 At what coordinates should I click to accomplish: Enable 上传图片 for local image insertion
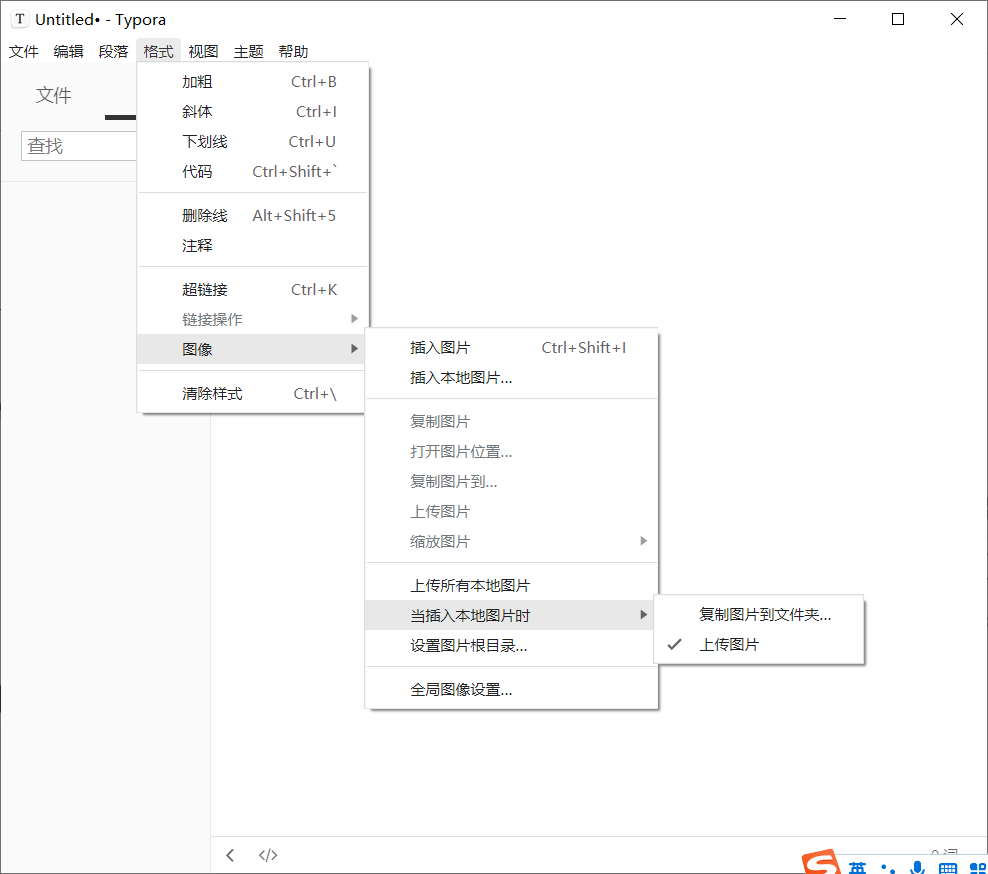727,644
